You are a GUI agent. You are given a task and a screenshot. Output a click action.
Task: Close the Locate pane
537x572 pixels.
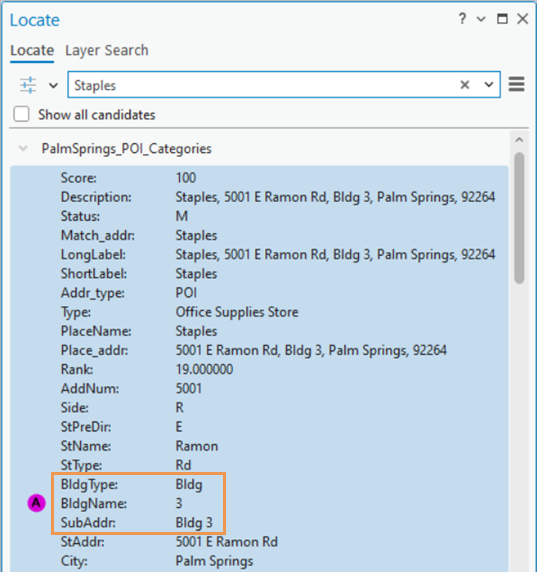(x=523, y=19)
